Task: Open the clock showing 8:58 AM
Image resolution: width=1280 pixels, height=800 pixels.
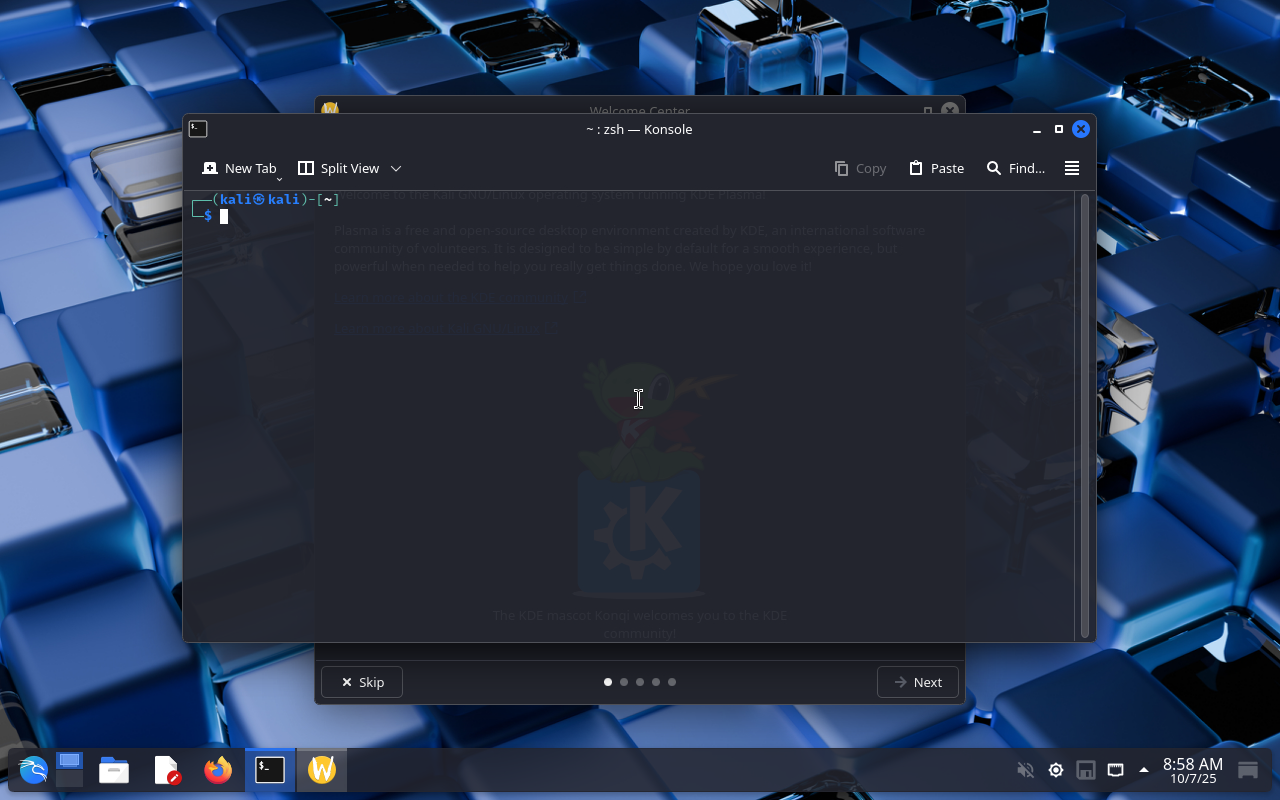Action: click(x=1192, y=770)
